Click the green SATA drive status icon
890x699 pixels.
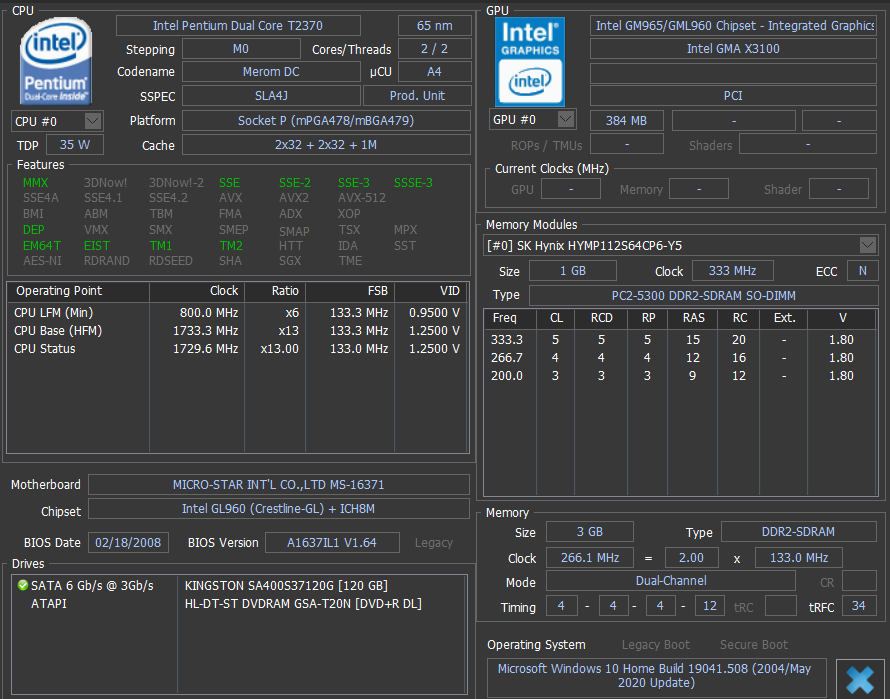pos(23,585)
